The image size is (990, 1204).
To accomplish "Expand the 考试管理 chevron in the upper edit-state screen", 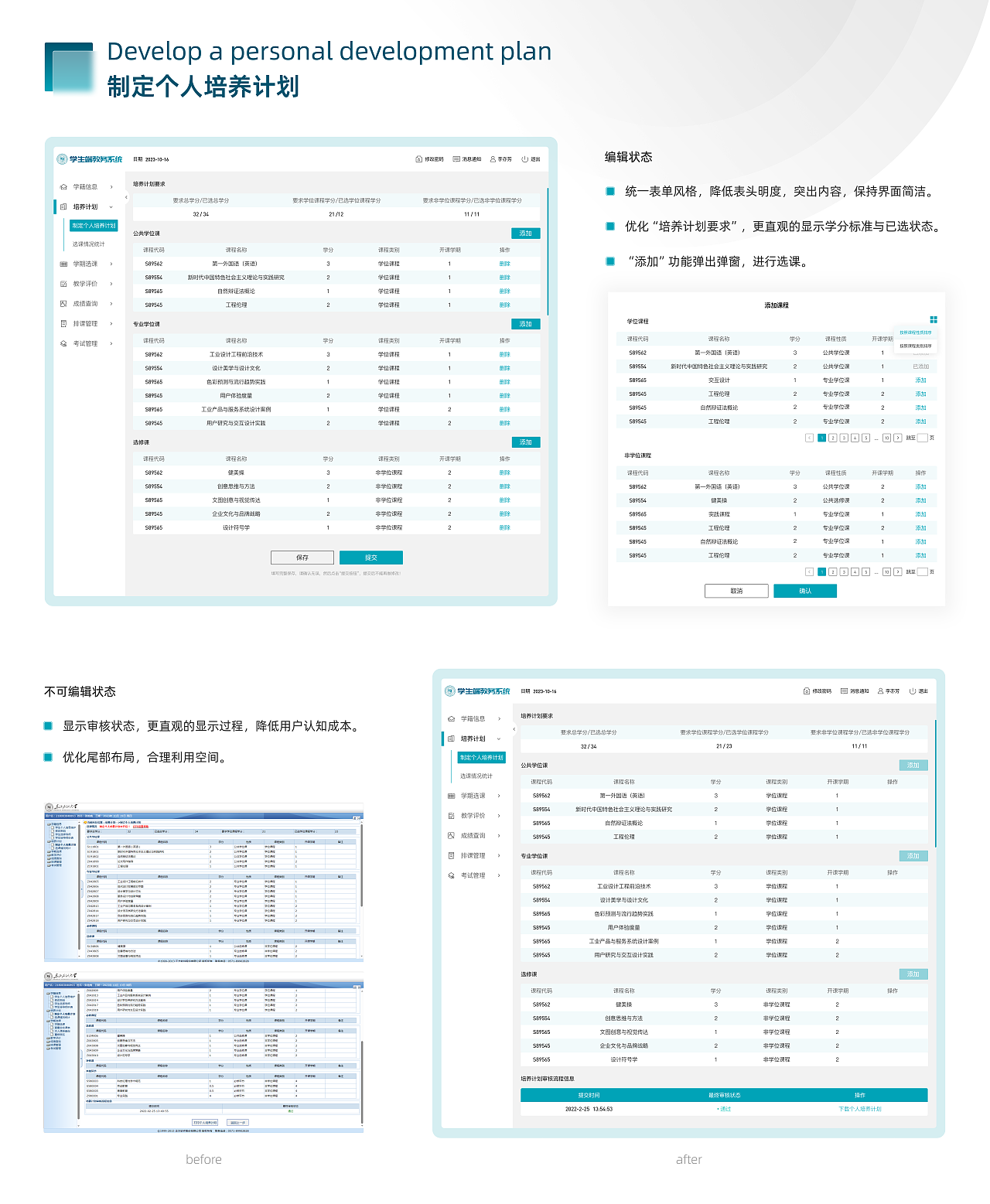I will [111, 343].
